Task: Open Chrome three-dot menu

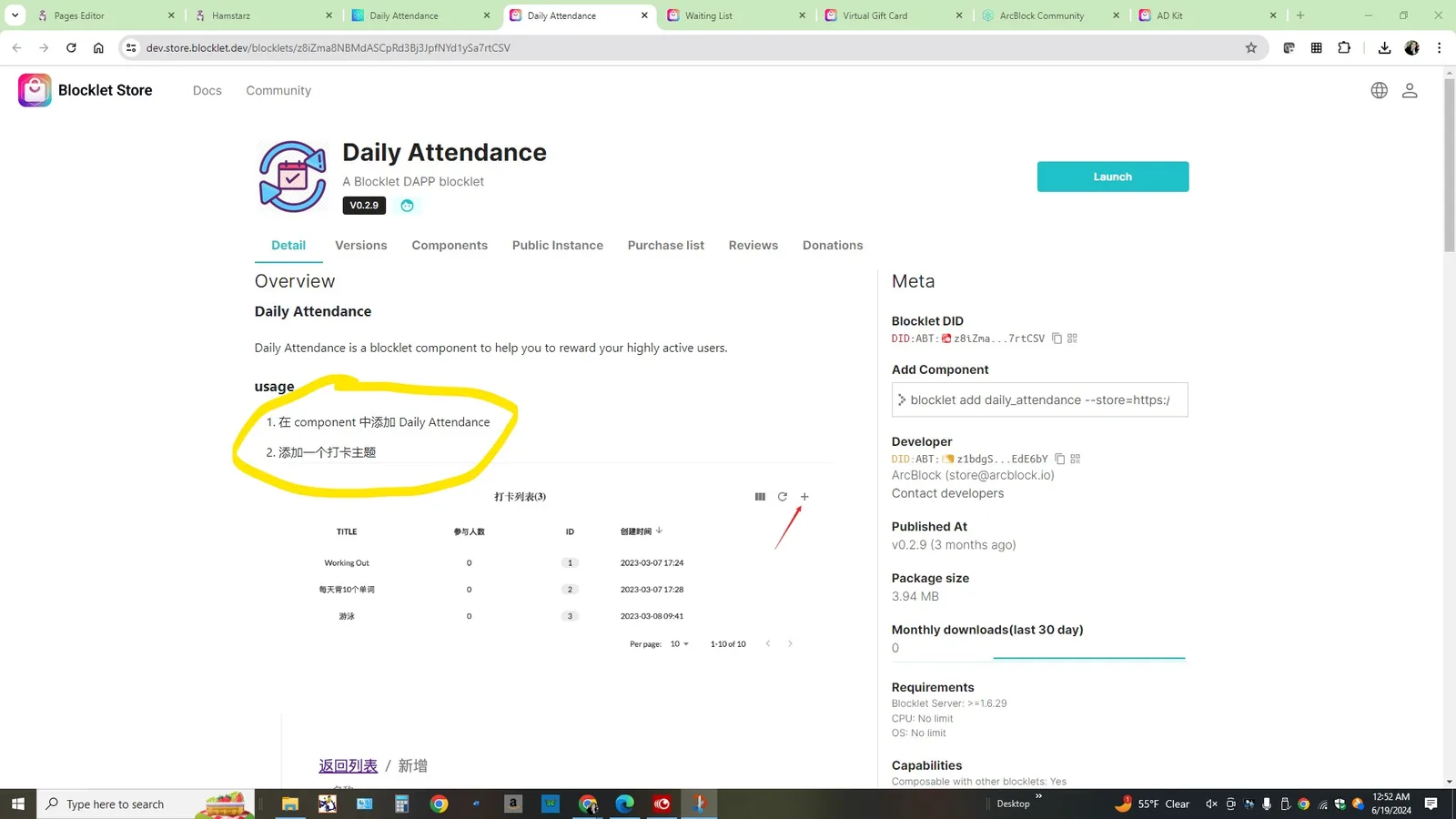Action: pyautogui.click(x=1439, y=48)
